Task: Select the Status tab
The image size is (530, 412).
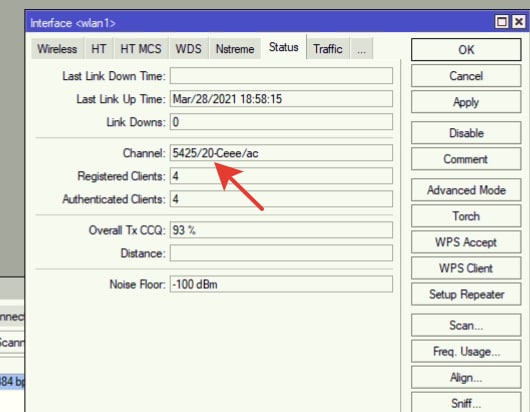Action: click(284, 47)
